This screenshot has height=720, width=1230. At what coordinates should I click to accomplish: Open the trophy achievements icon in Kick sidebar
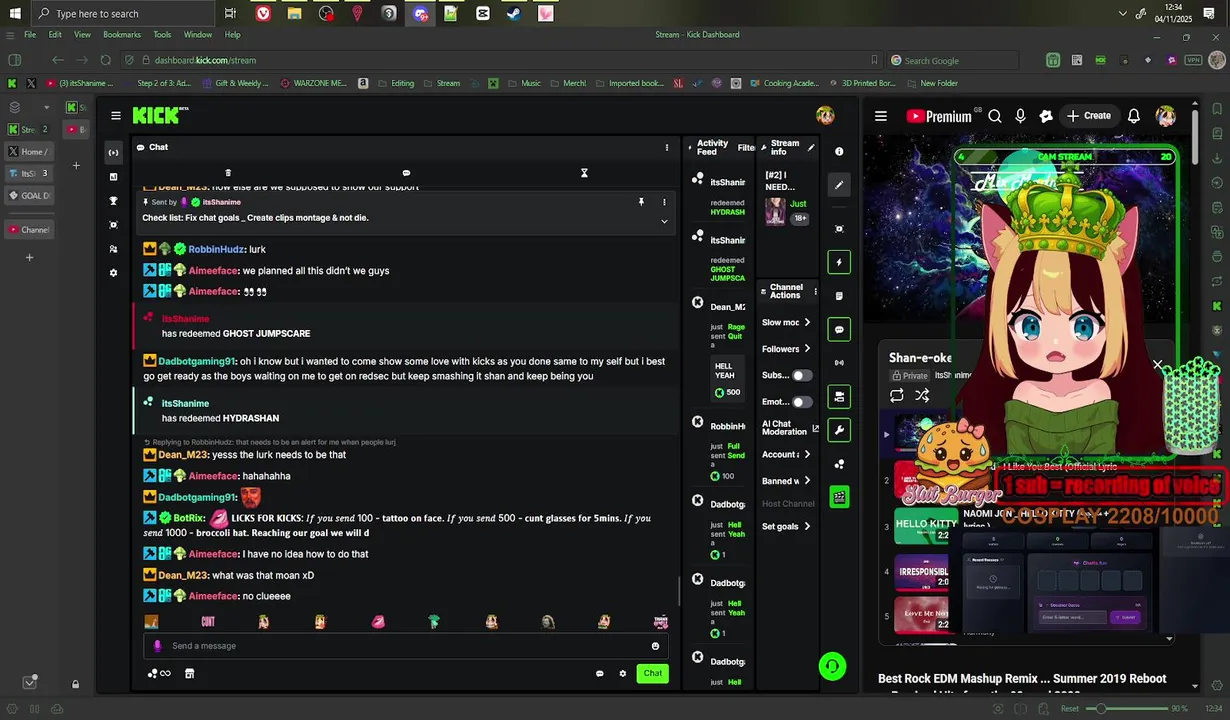point(113,201)
